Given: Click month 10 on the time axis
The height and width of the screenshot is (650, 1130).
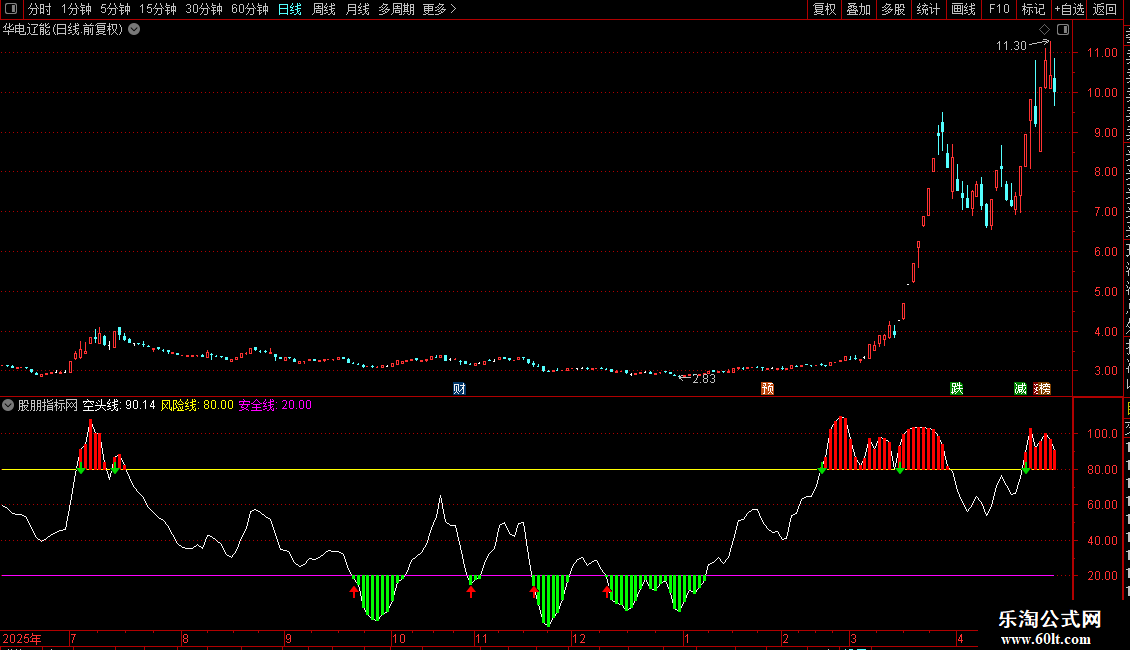Looking at the screenshot, I should (x=399, y=638).
